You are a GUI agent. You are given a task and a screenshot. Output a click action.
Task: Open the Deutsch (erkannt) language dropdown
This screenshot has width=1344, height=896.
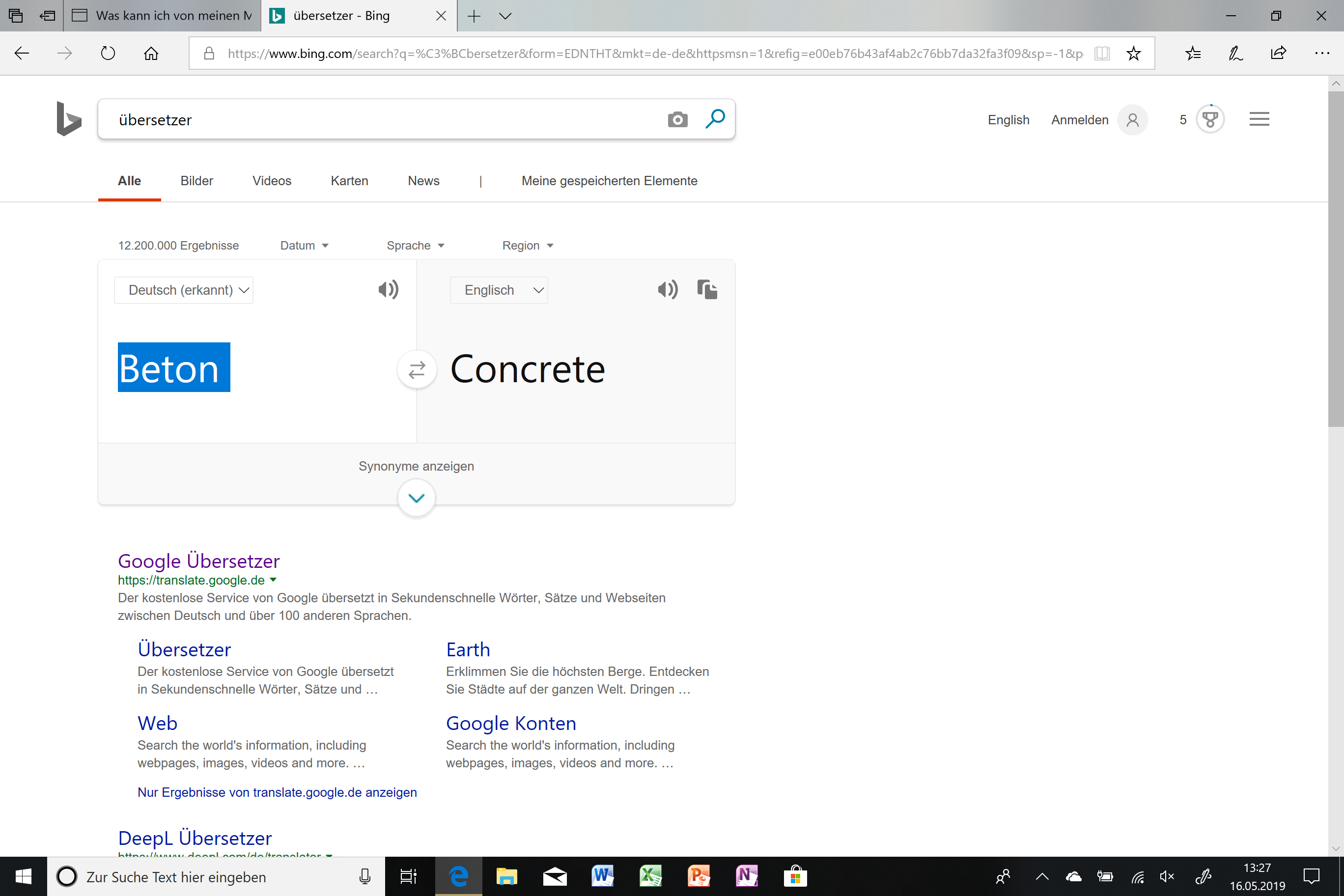point(184,290)
